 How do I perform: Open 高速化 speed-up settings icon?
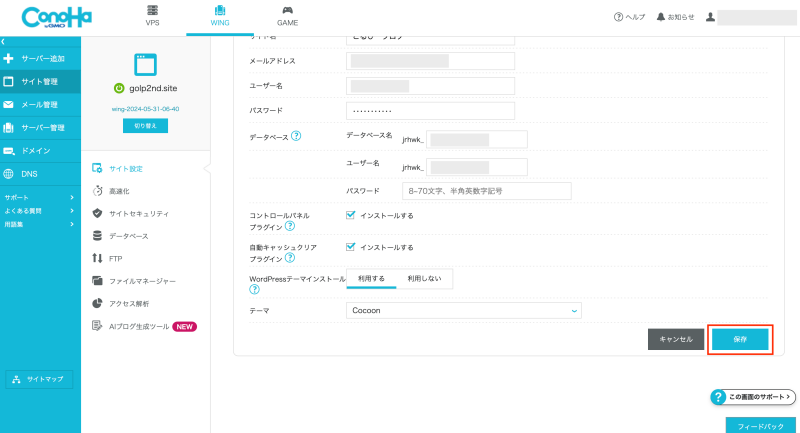(x=97, y=190)
